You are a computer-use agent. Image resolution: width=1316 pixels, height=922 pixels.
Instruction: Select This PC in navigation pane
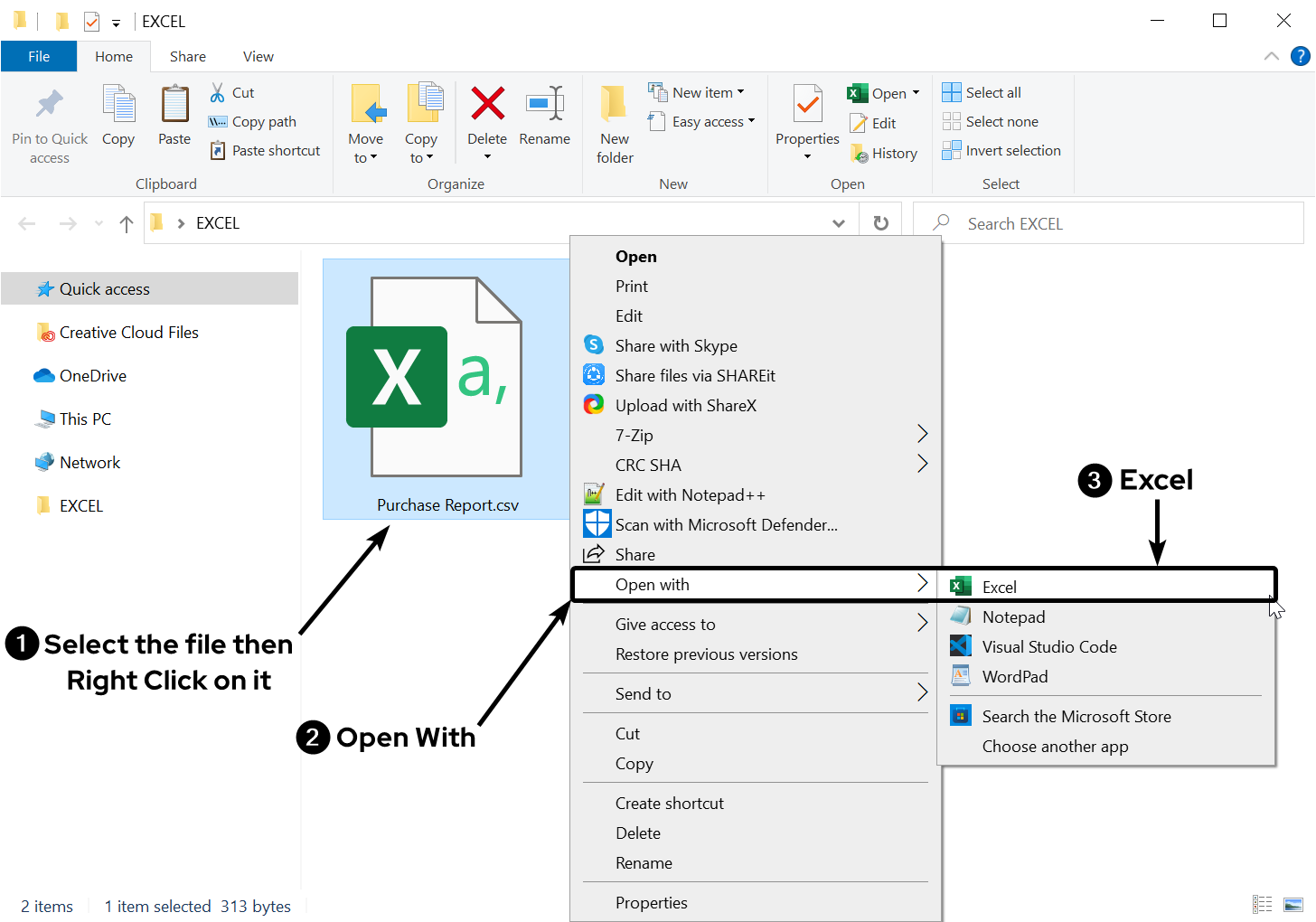coord(85,419)
